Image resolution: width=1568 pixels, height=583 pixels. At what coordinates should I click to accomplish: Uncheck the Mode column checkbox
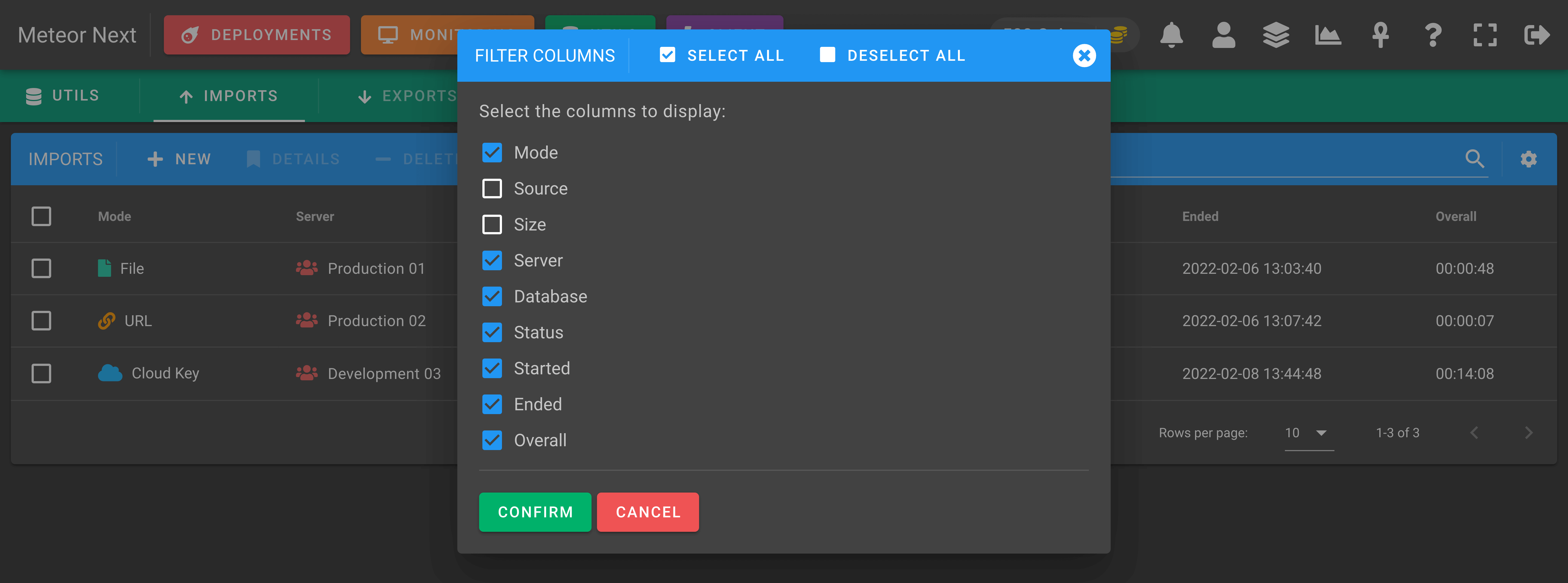(492, 152)
